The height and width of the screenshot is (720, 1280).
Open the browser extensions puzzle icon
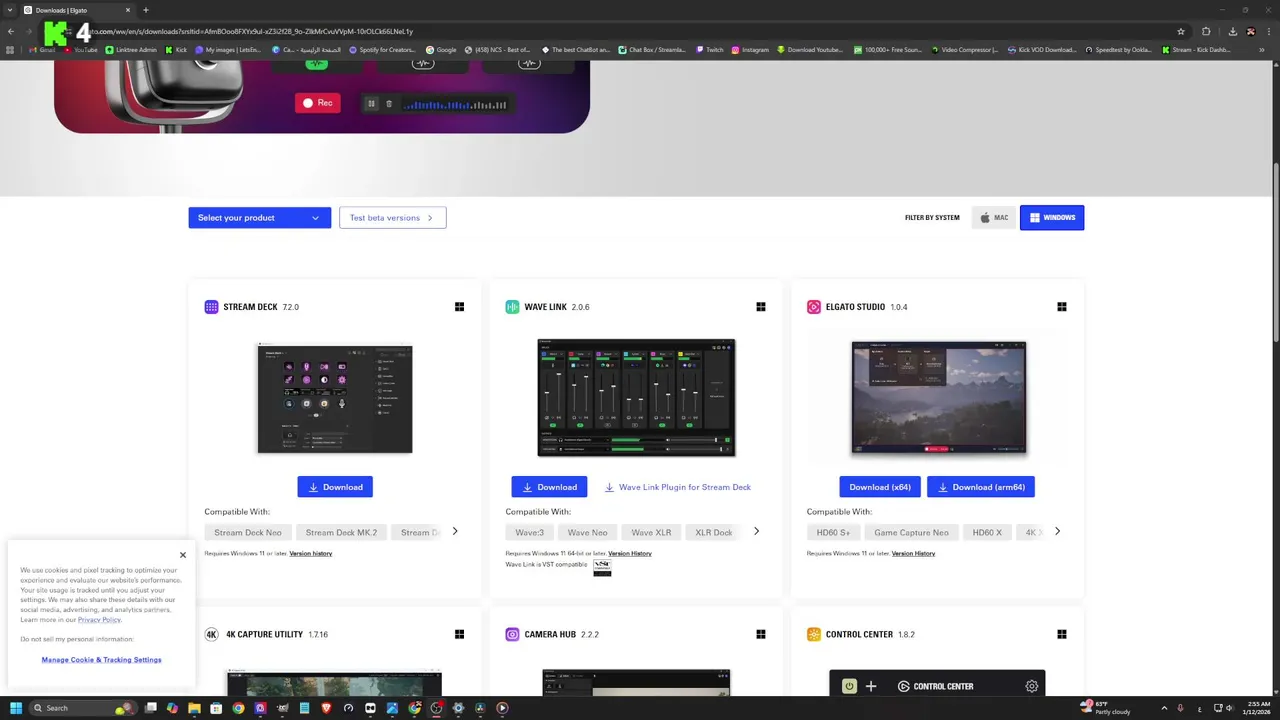(1206, 31)
